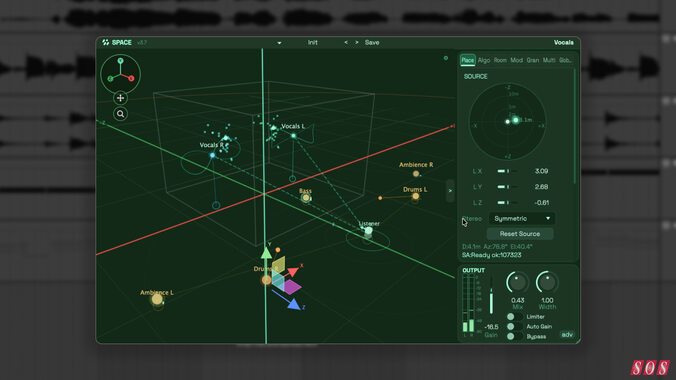Viewport: 676px width, 380px height.
Task: Click the Save preset button
Action: pos(372,42)
